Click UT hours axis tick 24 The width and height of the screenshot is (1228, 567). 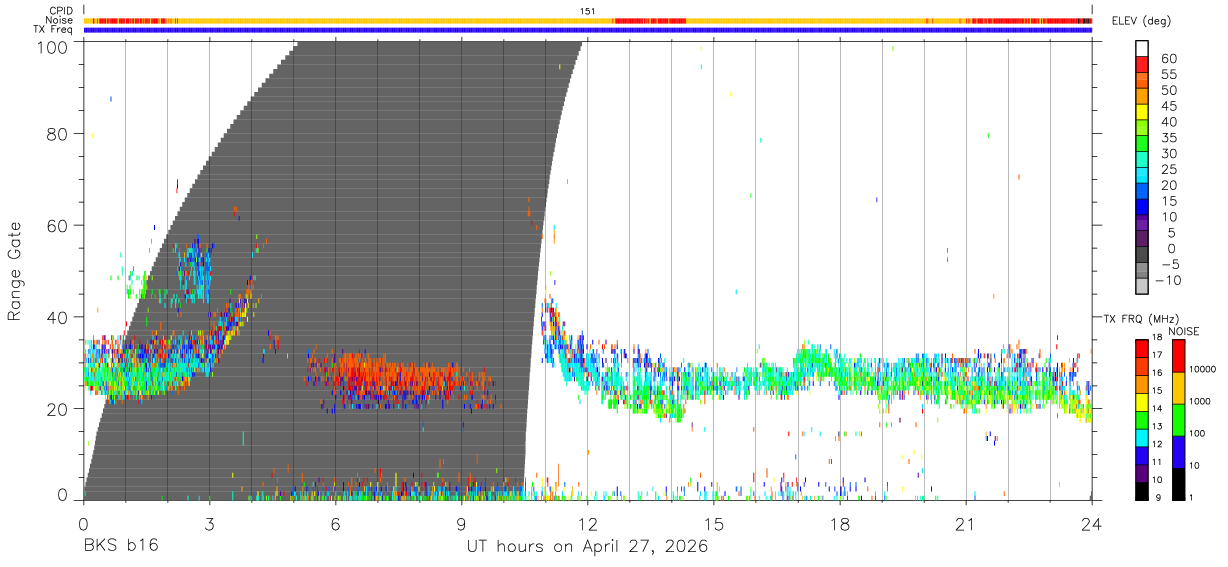click(x=1092, y=523)
